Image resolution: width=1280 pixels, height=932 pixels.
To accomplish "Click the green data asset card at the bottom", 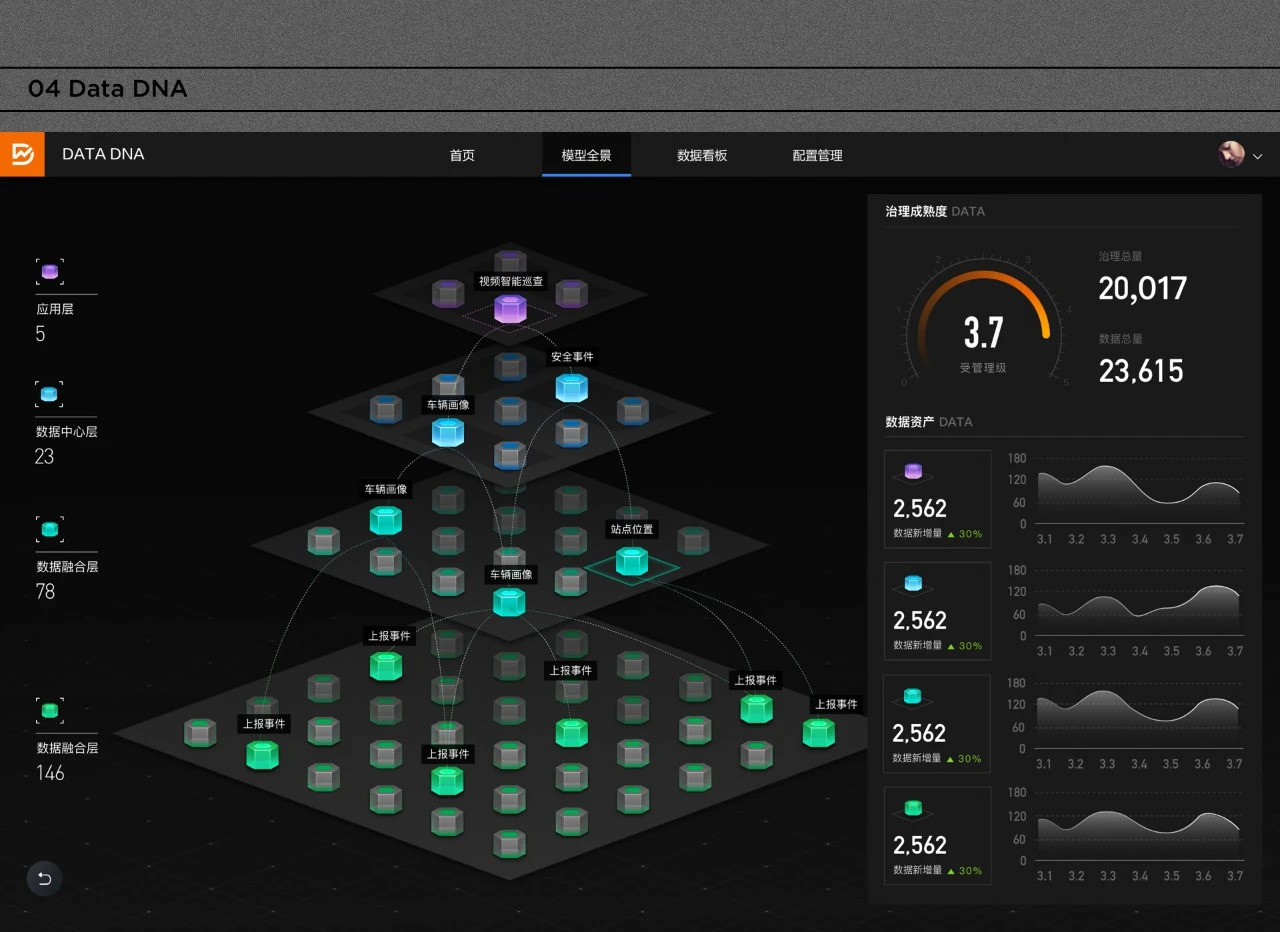I will point(937,836).
